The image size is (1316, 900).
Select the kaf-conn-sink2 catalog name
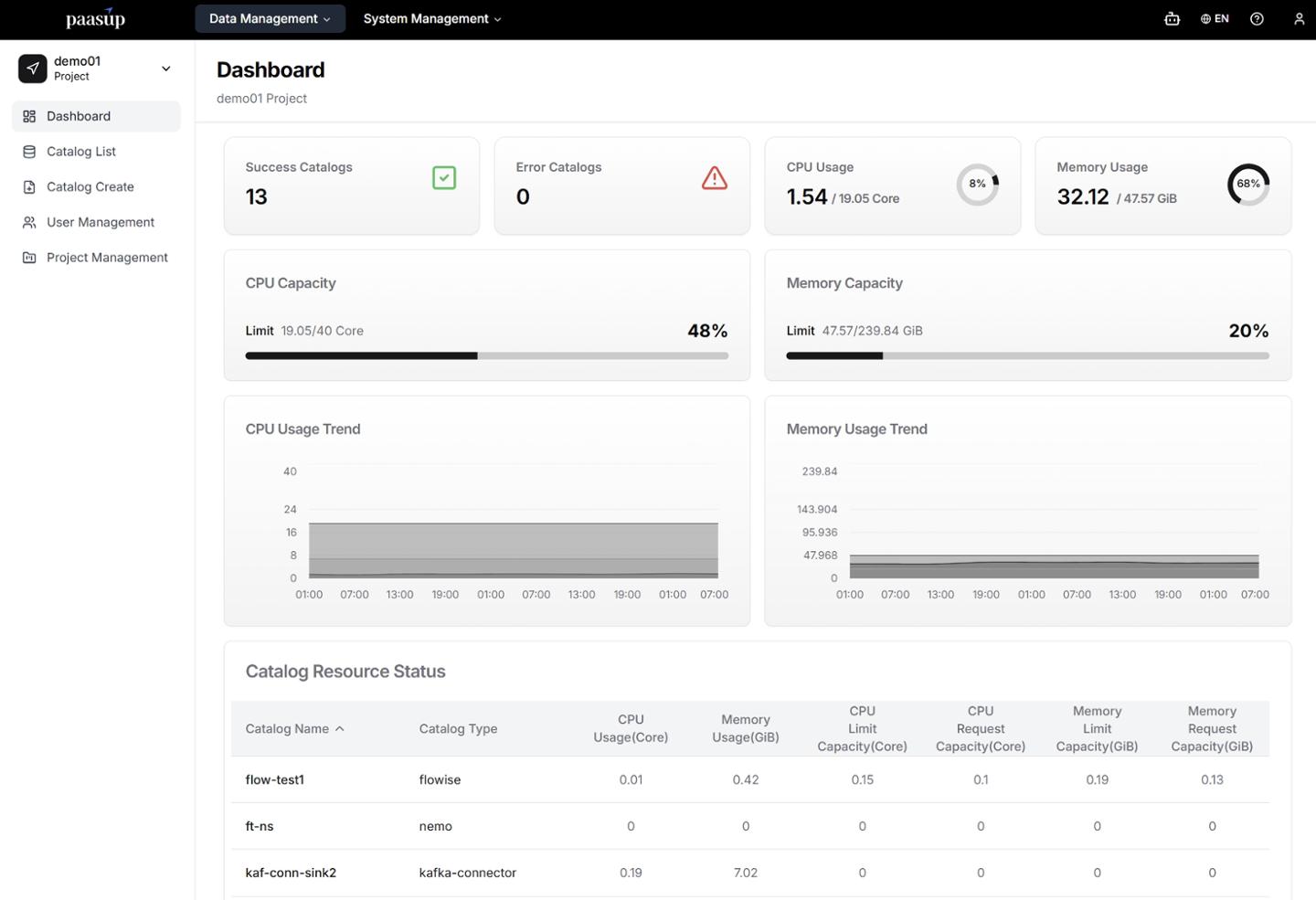pos(291,873)
